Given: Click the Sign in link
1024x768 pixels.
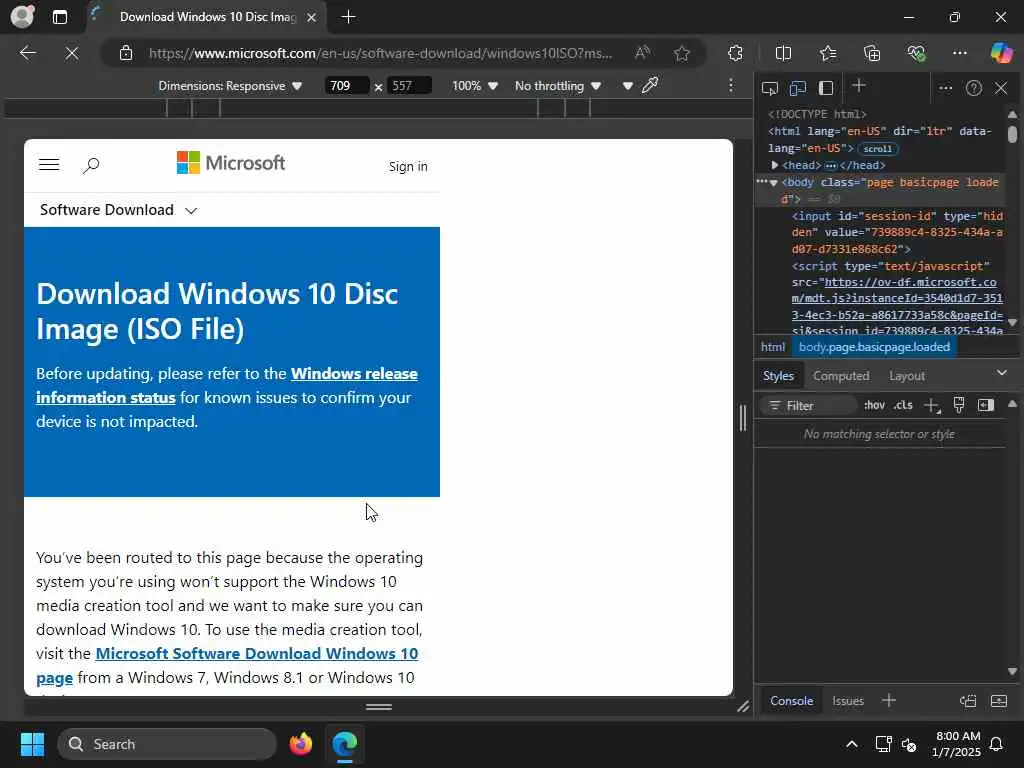Looking at the screenshot, I should pos(408,167).
